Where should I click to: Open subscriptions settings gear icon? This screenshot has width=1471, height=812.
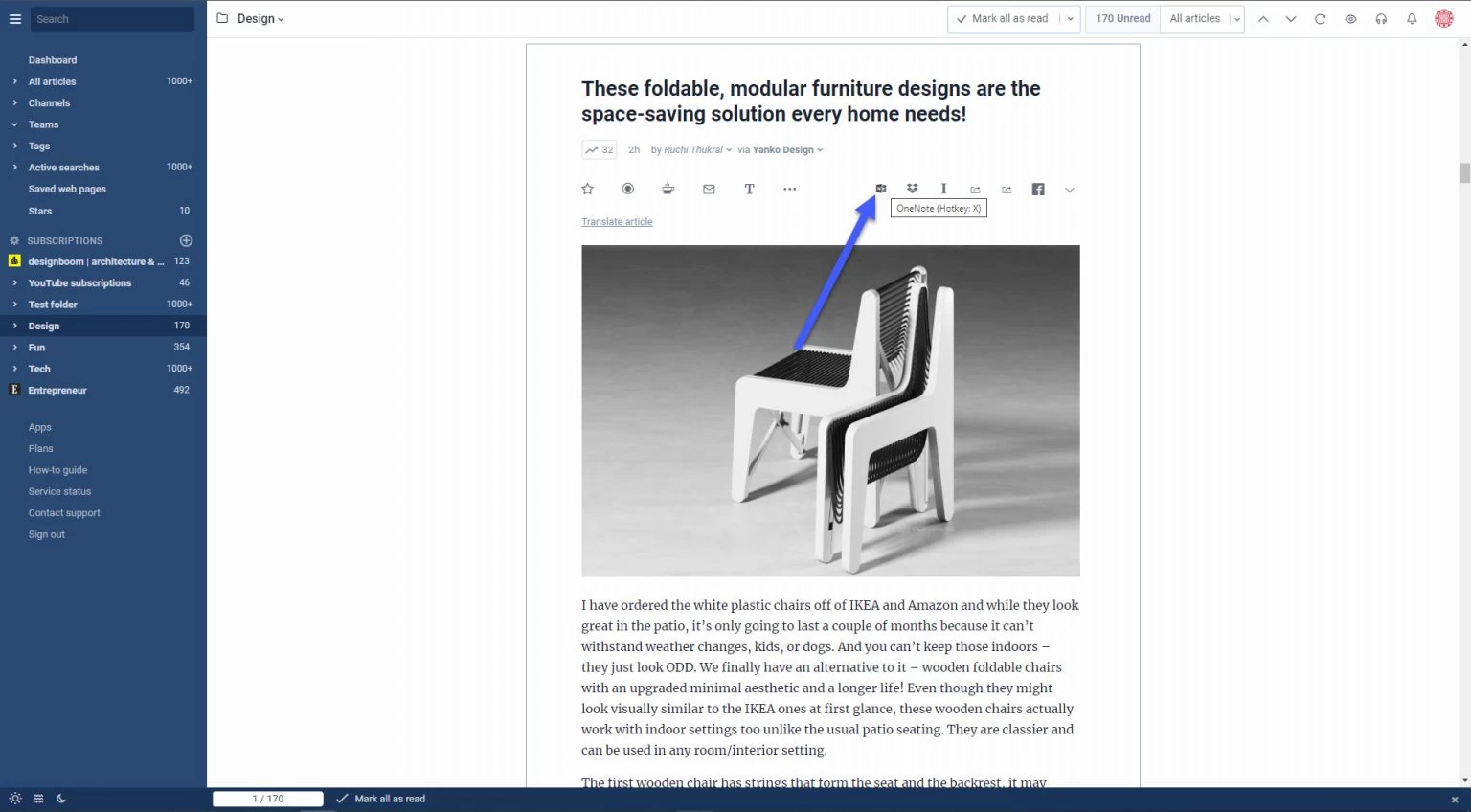(x=14, y=240)
